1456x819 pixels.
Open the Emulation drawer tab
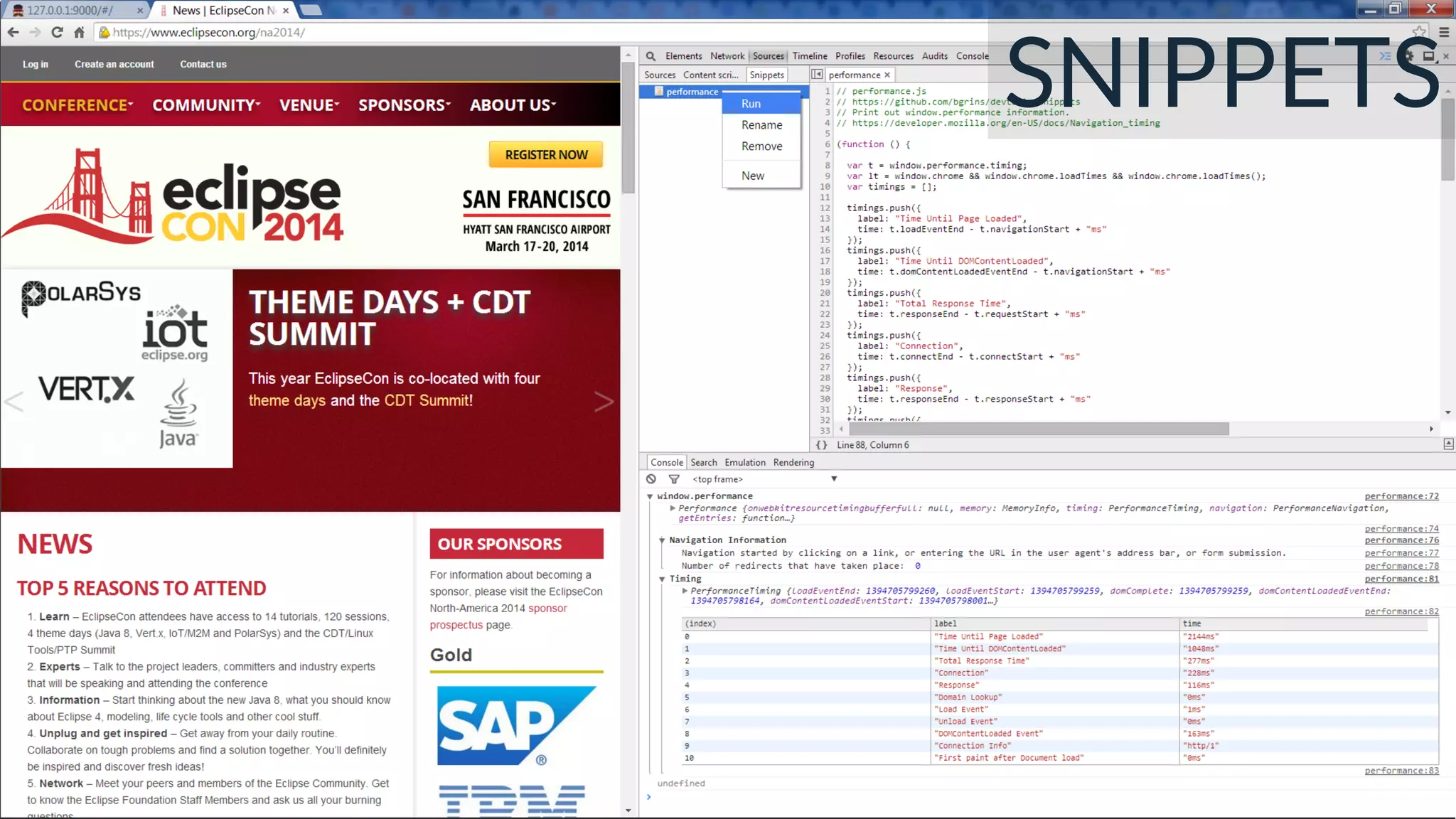pos(744,462)
